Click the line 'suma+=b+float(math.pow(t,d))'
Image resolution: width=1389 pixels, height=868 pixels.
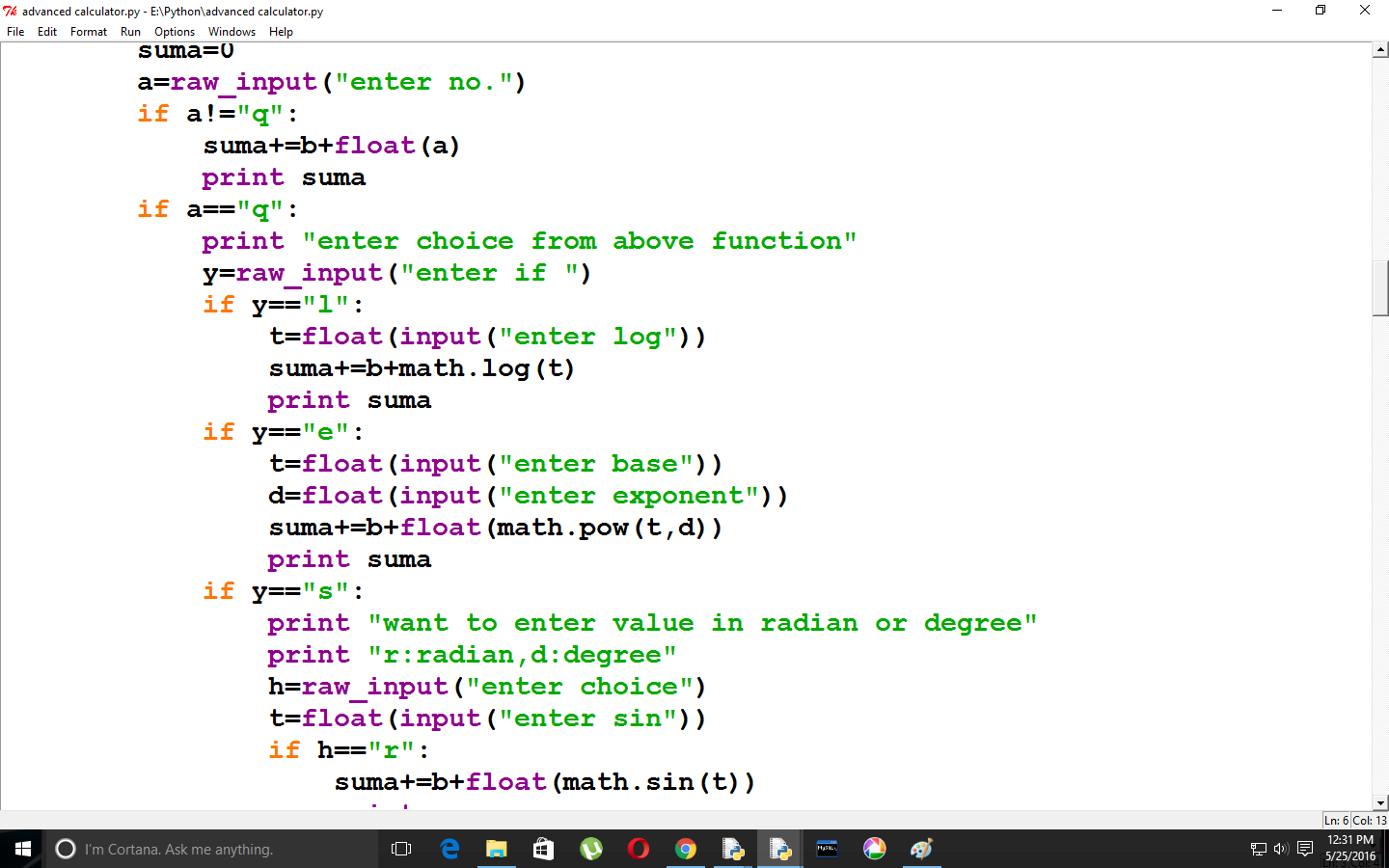coord(496,528)
